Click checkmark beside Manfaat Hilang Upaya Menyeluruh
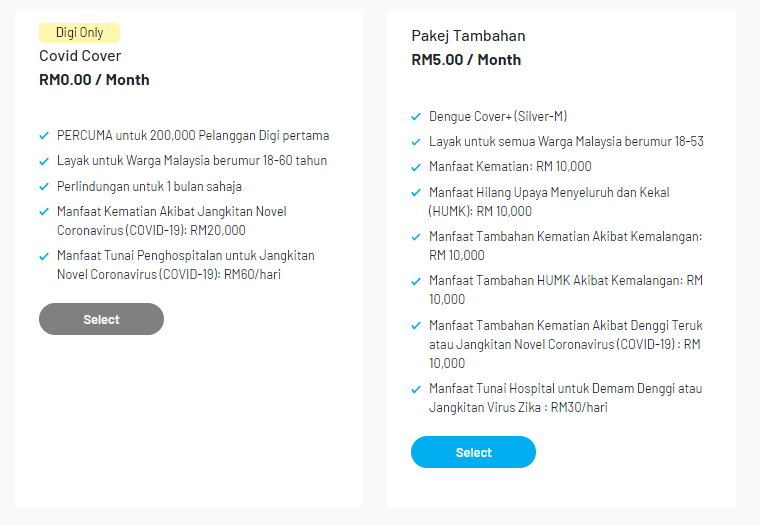The image size is (760, 525). 416,193
